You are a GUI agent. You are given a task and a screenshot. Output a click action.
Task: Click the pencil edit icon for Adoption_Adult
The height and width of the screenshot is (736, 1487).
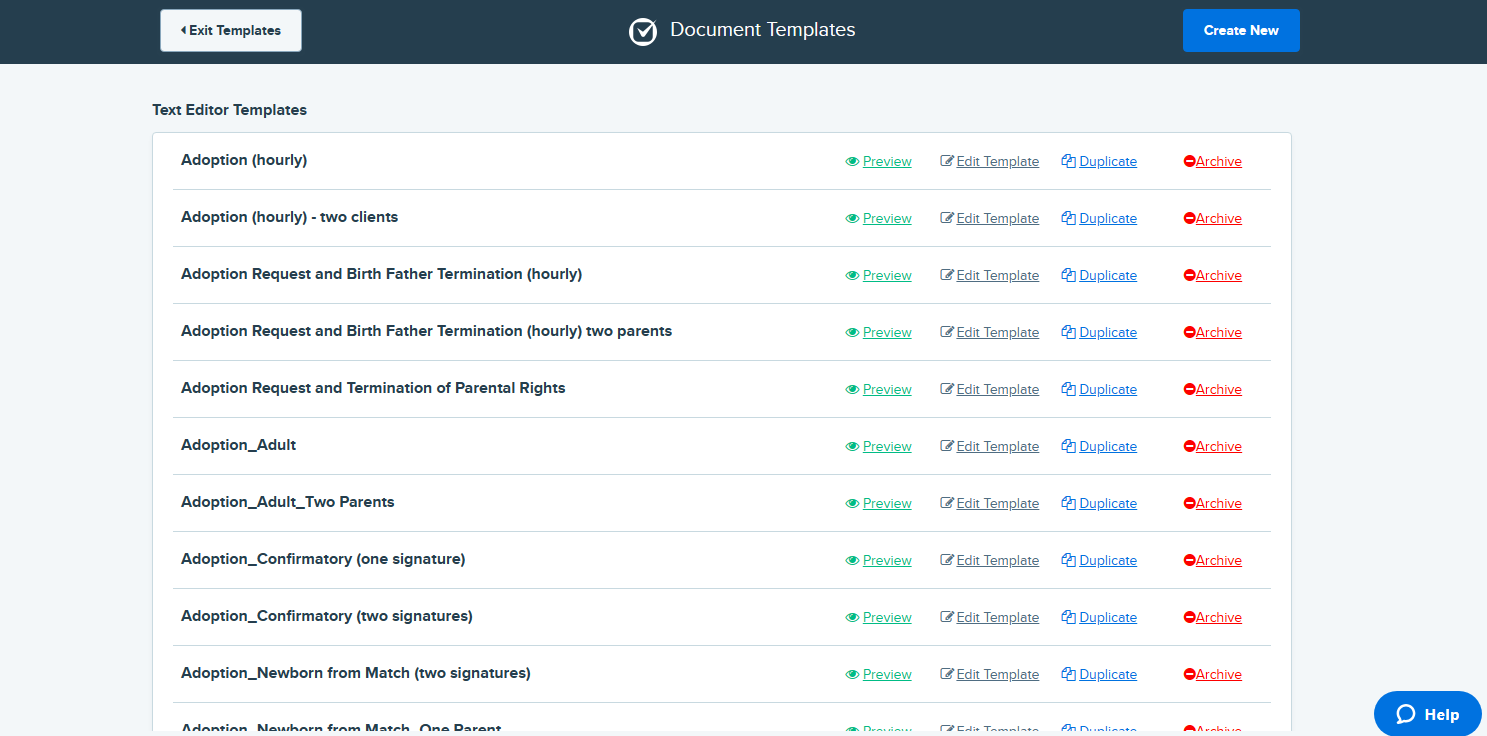click(947, 446)
